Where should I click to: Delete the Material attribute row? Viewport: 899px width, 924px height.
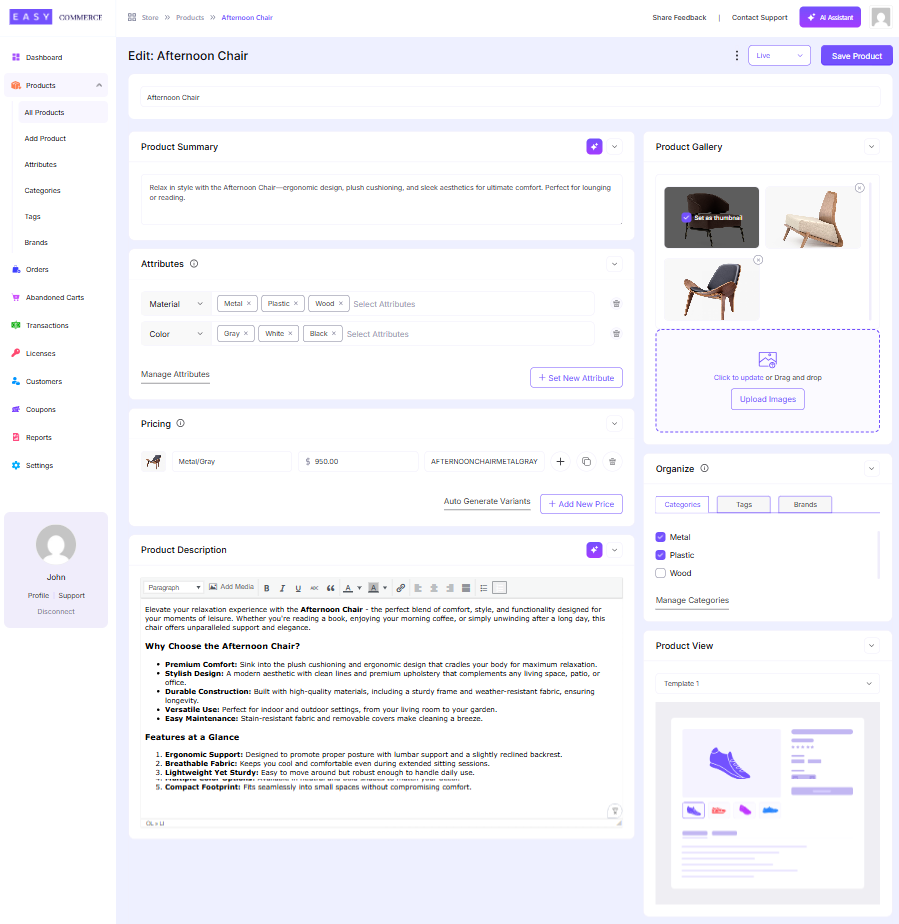click(x=616, y=303)
